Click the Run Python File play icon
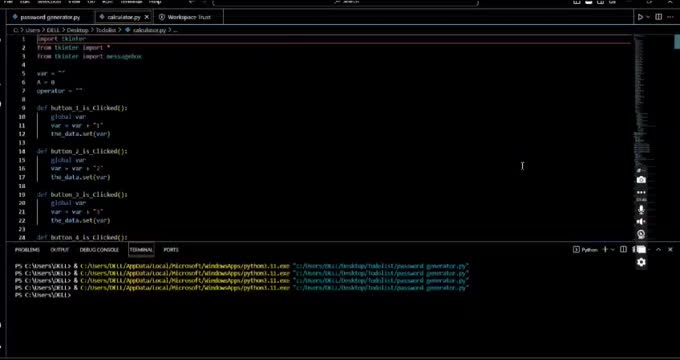 (x=640, y=17)
